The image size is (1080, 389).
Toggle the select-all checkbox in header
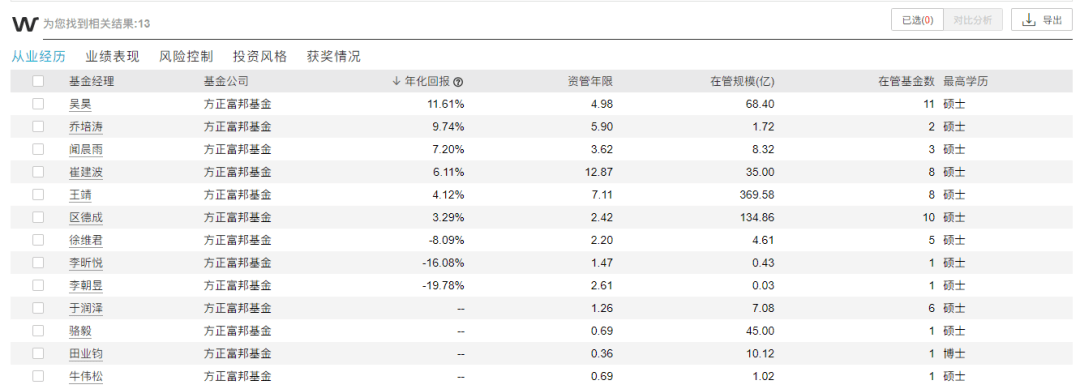[x=38, y=81]
